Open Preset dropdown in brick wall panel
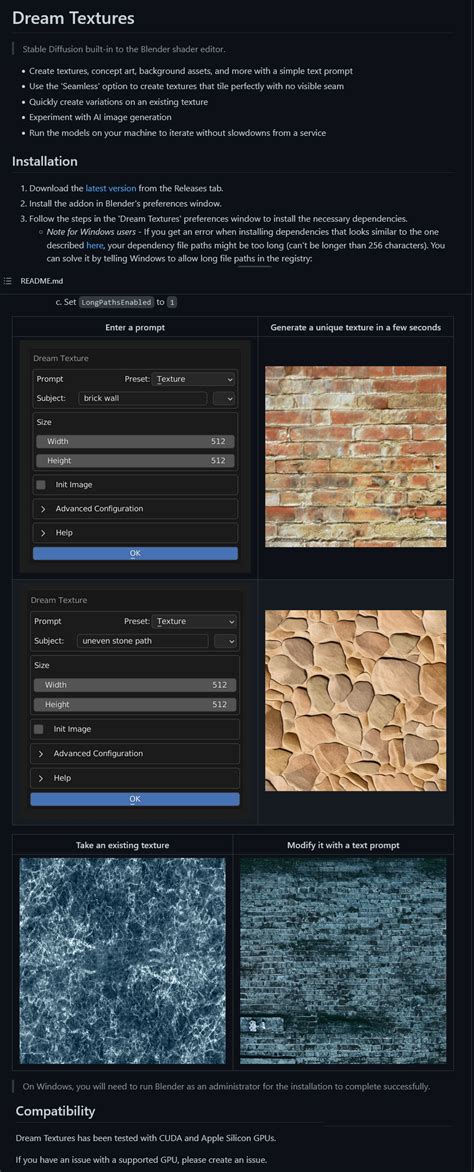This screenshot has height=1172, width=474. (194, 379)
